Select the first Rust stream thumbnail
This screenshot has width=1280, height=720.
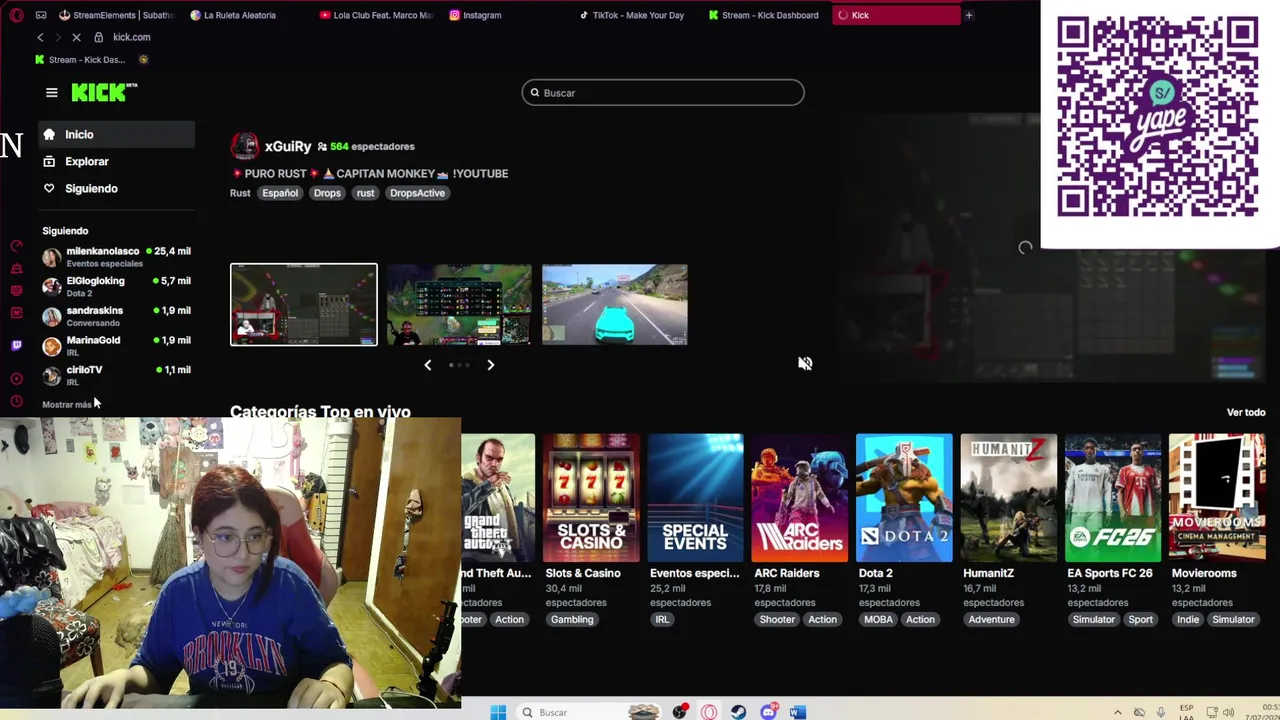[x=304, y=305]
